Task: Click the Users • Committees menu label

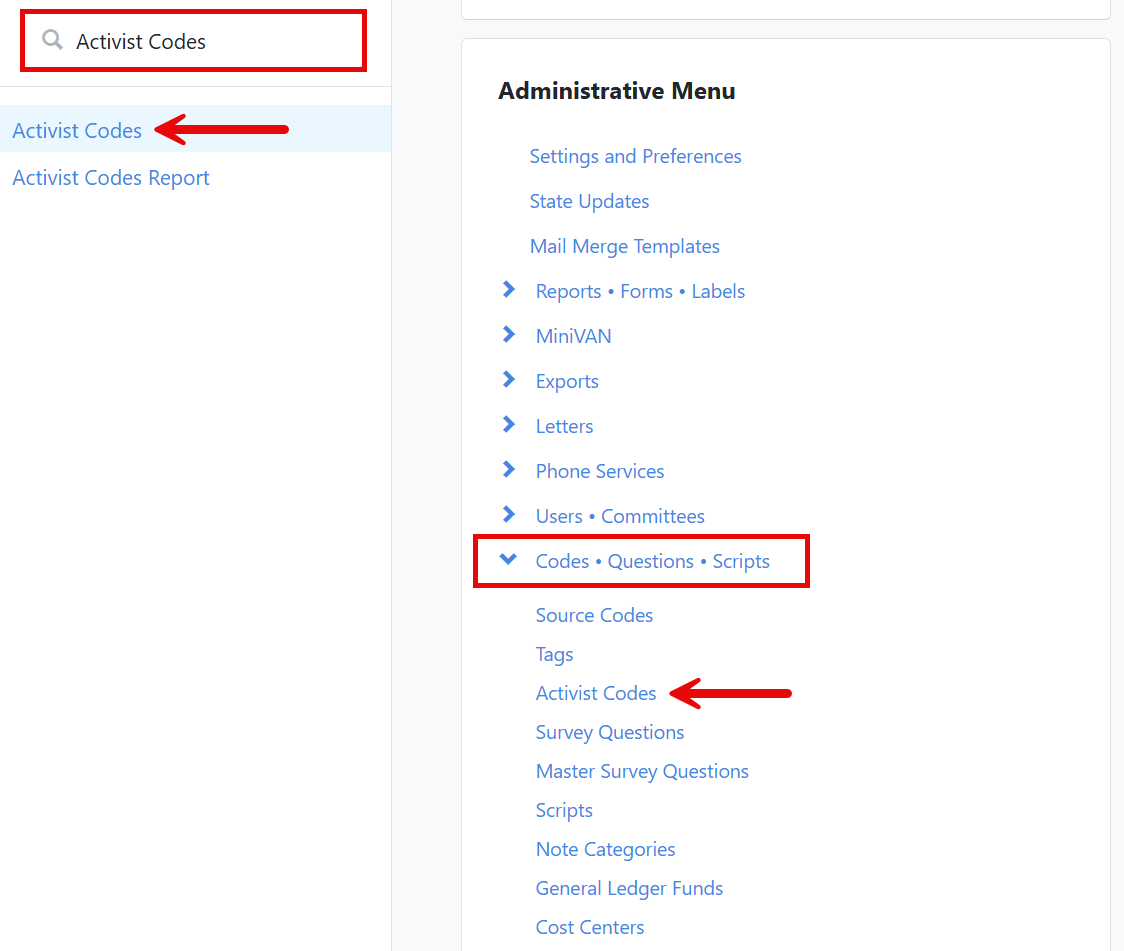Action: pyautogui.click(x=620, y=517)
